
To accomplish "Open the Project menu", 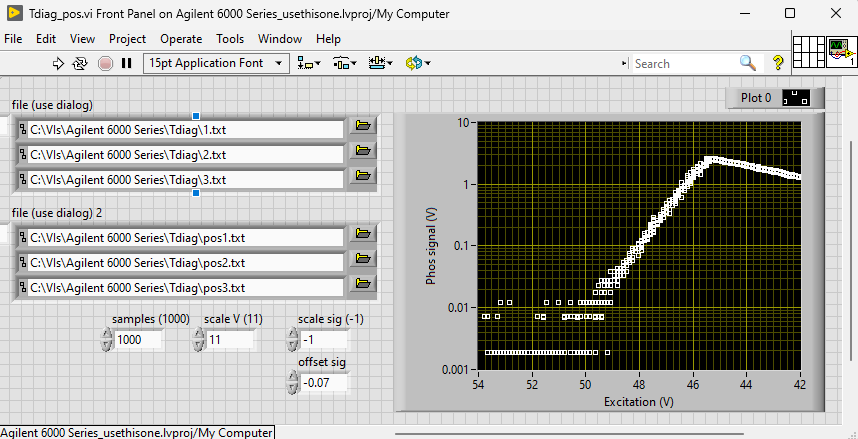I will (x=127, y=38).
